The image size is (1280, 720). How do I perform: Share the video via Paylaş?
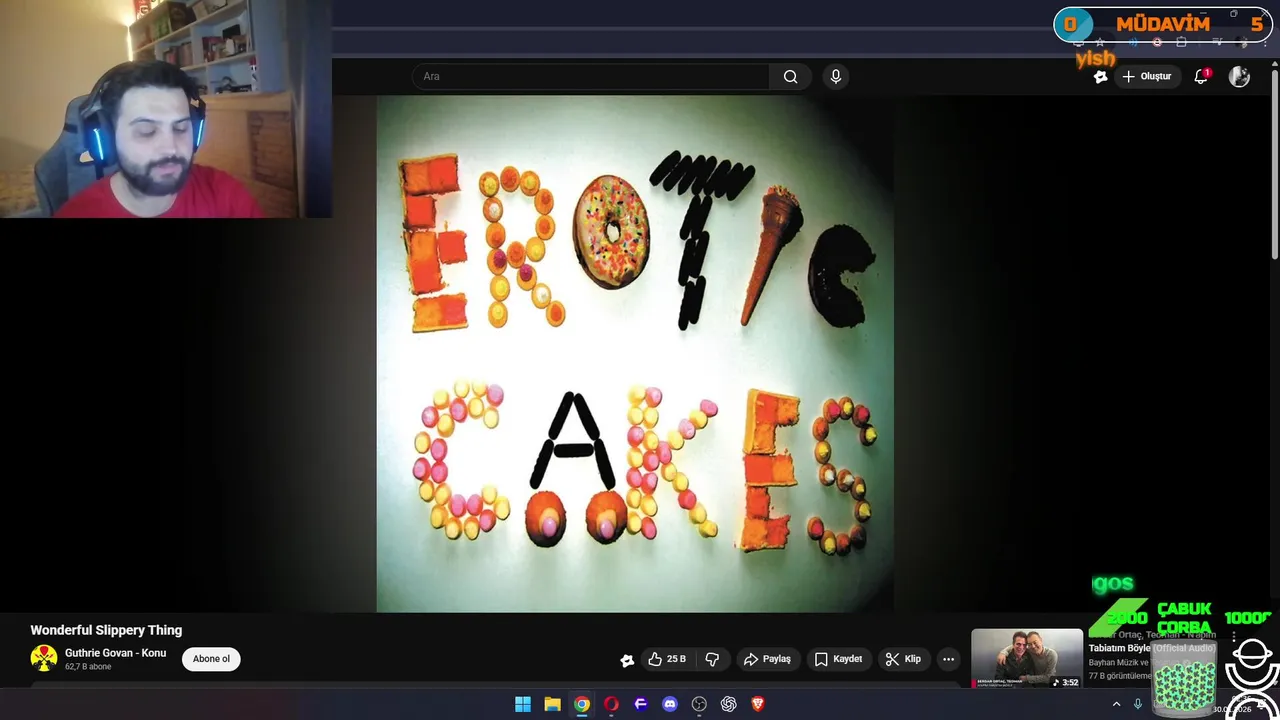767,659
